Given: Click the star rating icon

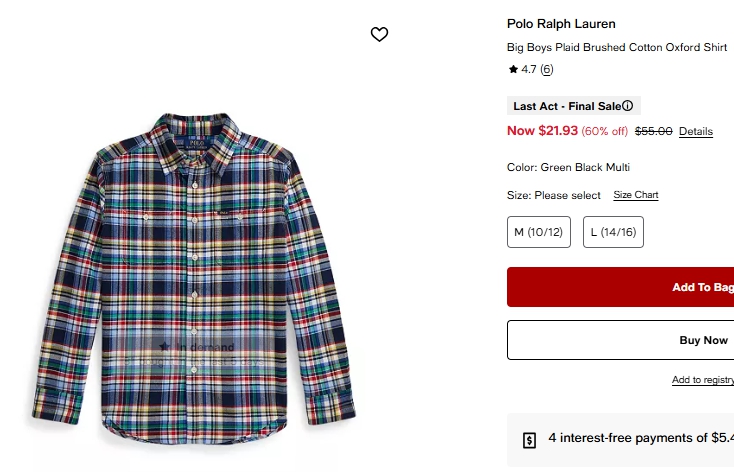Looking at the screenshot, I should click(x=513, y=70).
